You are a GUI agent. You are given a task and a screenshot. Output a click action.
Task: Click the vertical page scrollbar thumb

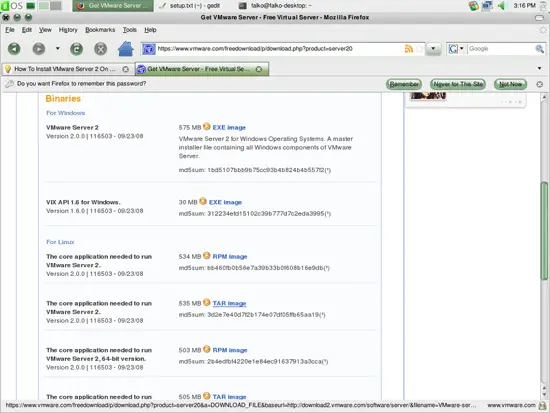click(x=544, y=230)
